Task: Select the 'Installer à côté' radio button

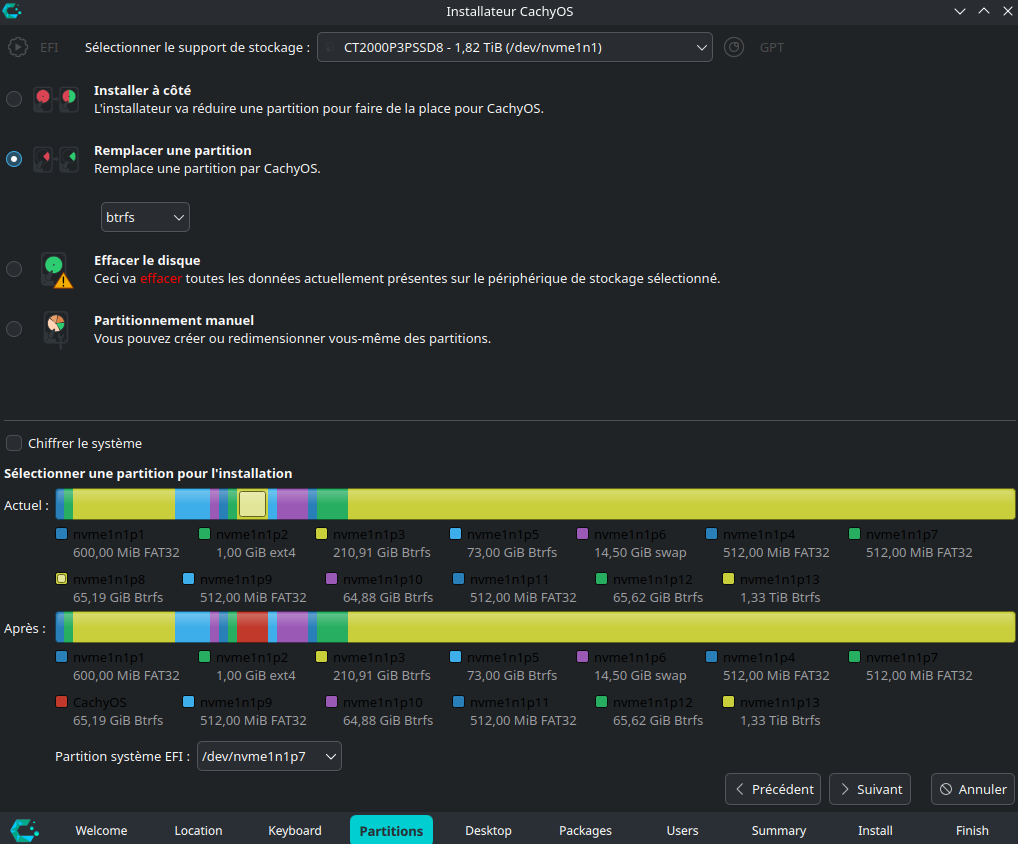Action: click(x=14, y=99)
